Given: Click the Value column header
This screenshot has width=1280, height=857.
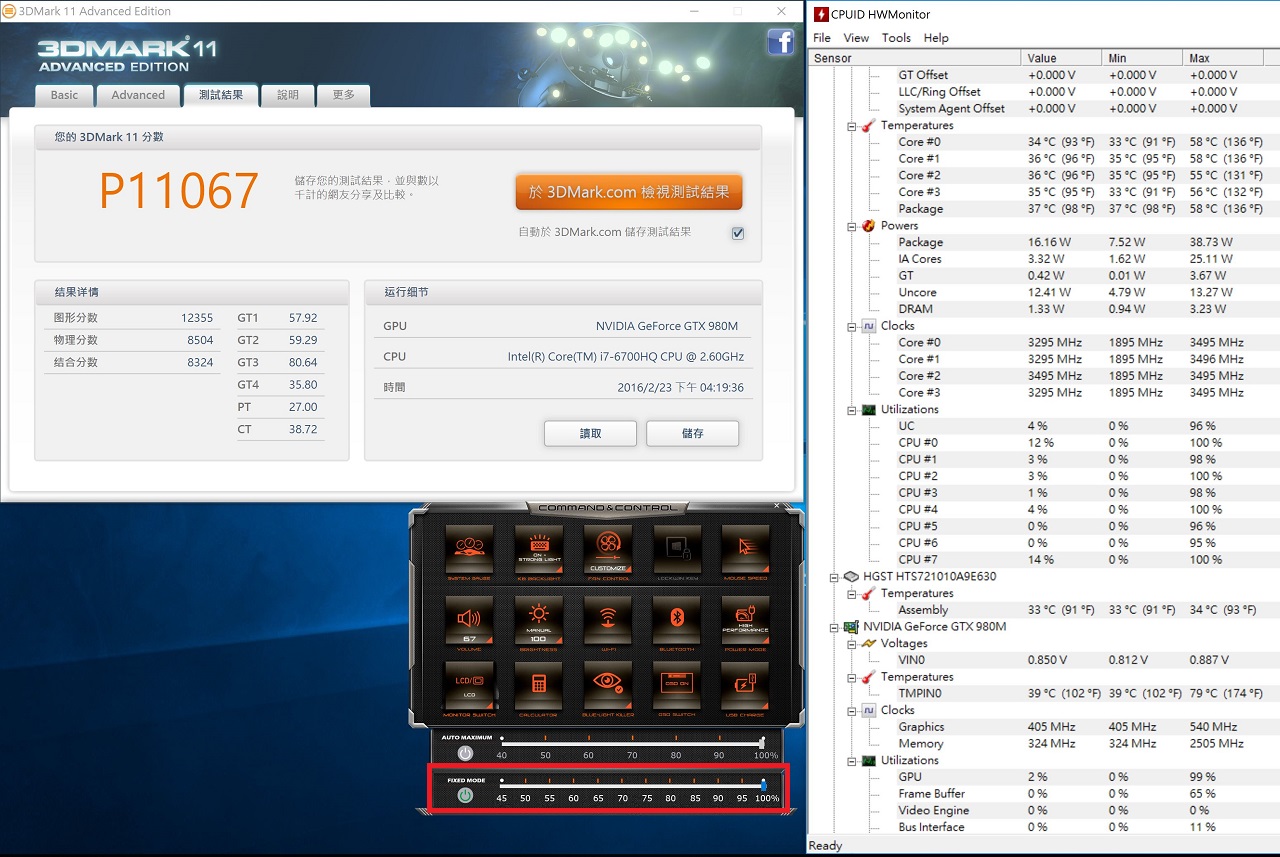Looking at the screenshot, I should point(1061,58).
